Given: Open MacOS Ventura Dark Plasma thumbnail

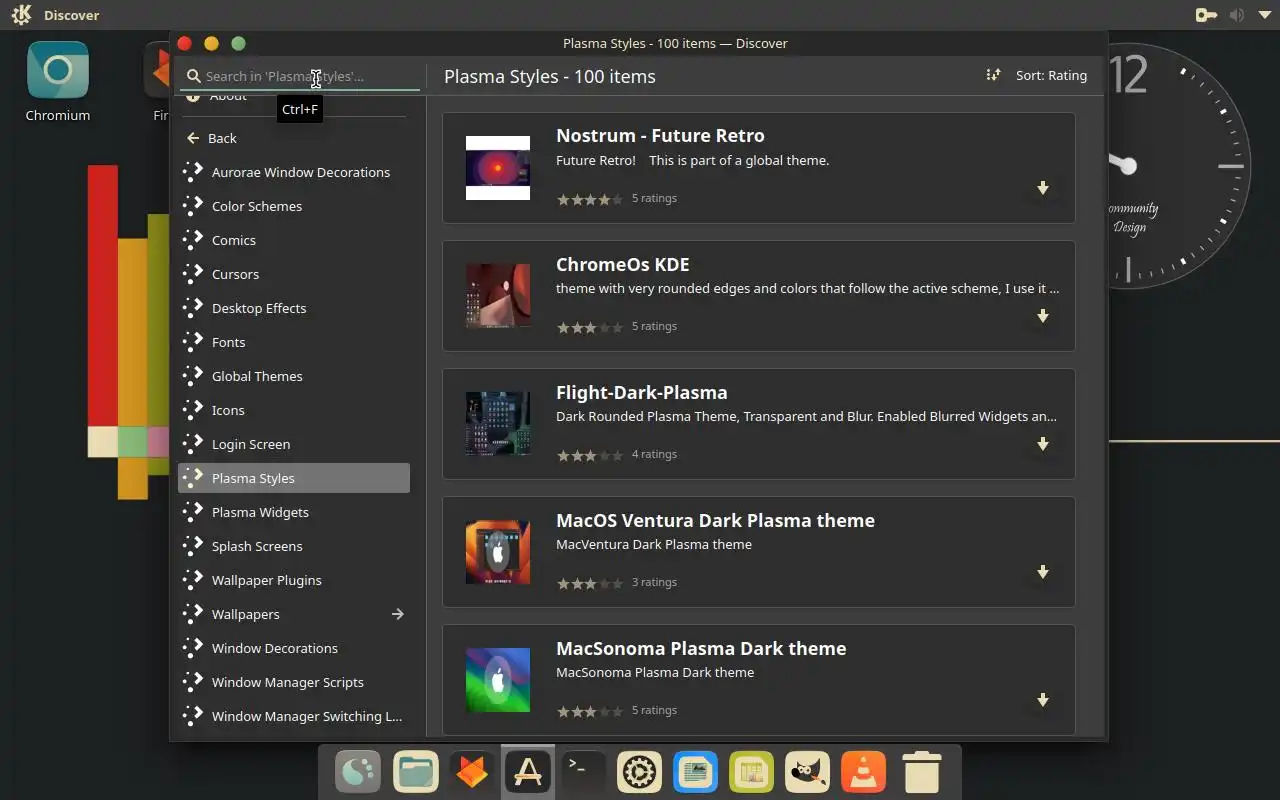Looking at the screenshot, I should [x=498, y=552].
